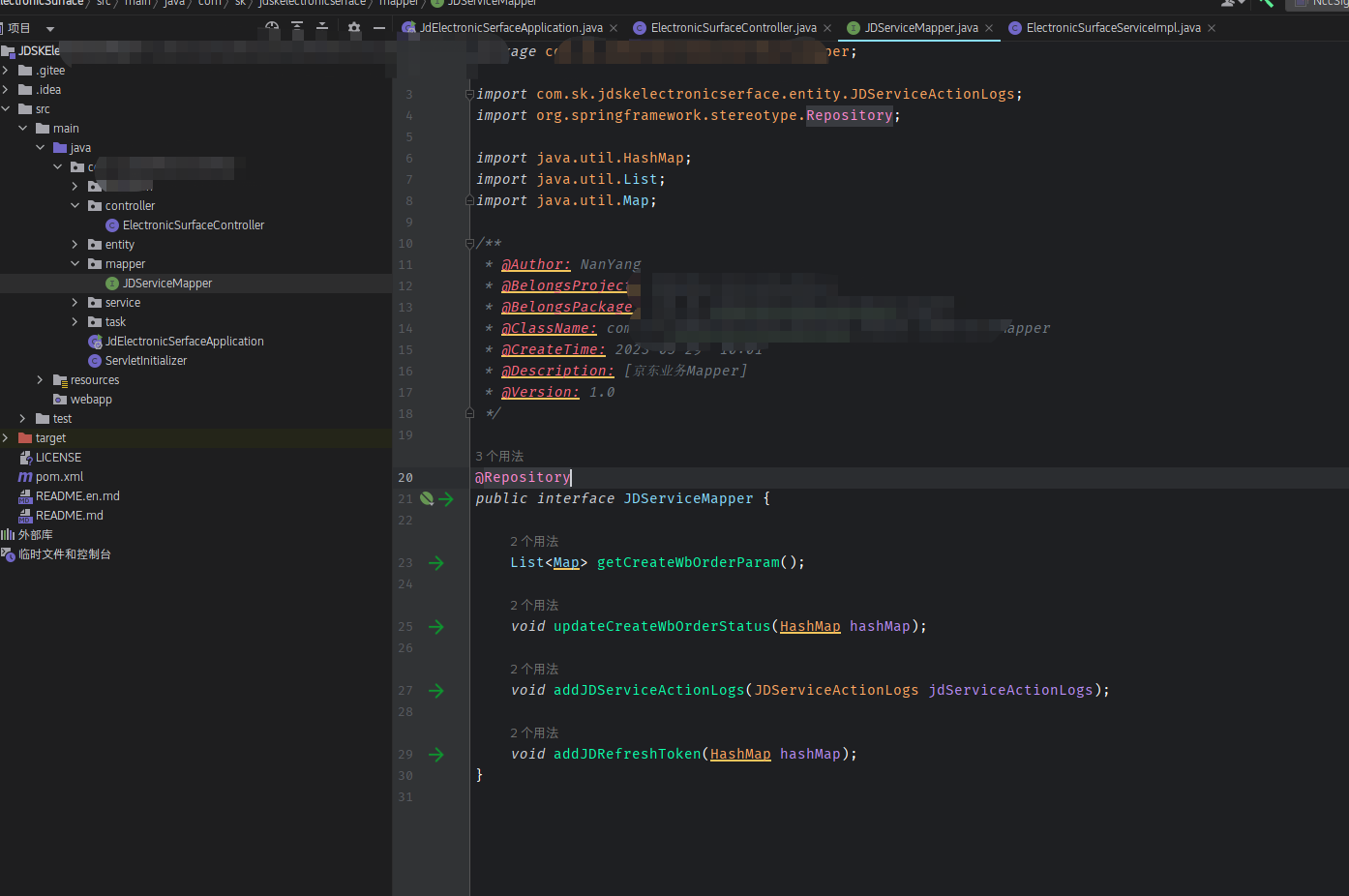Screen dimensions: 1349x896
Task: Select JdElectronicSerfaceApplication in project tree
Action: (x=184, y=342)
